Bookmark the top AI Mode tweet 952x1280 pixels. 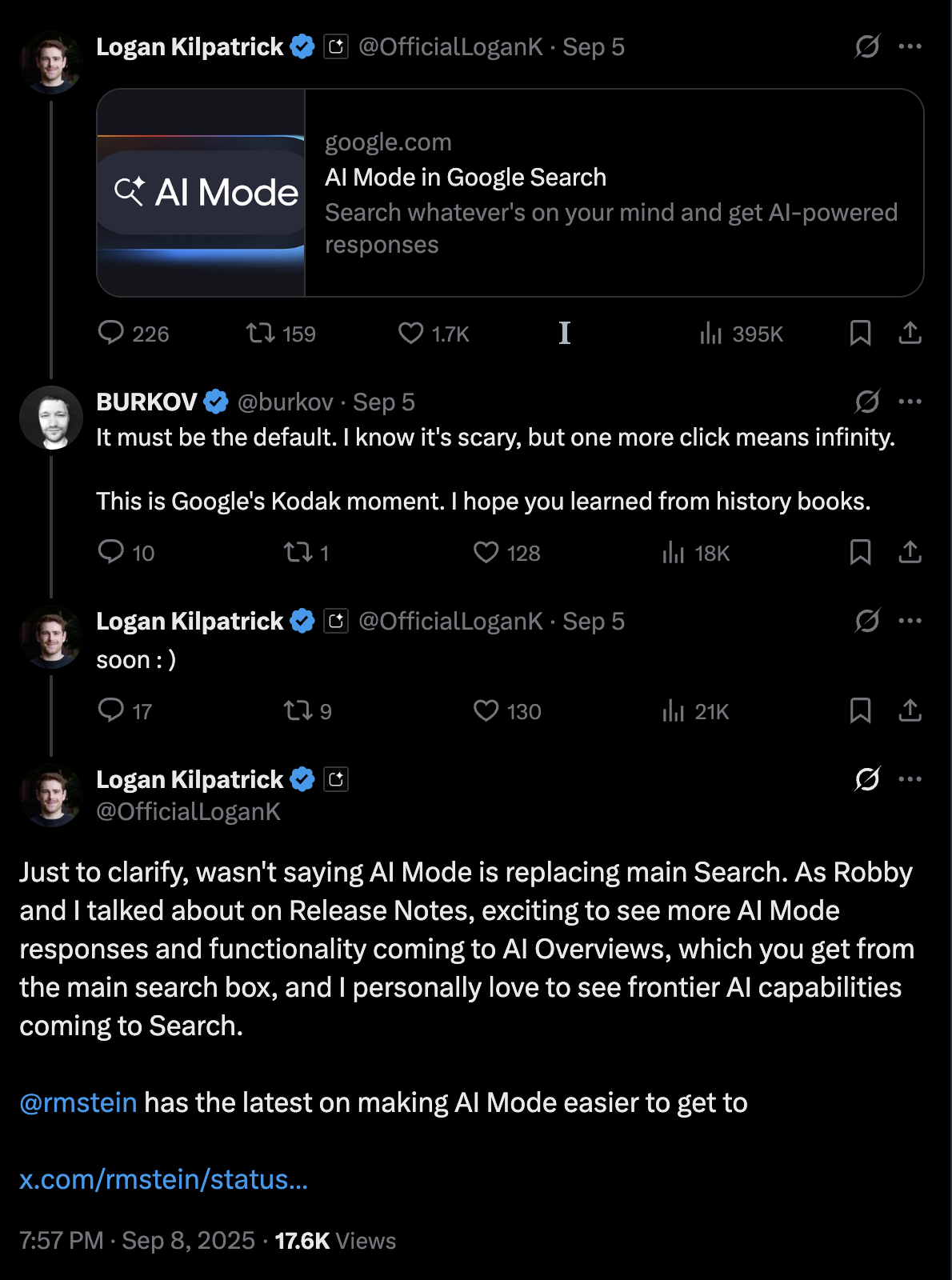(860, 333)
